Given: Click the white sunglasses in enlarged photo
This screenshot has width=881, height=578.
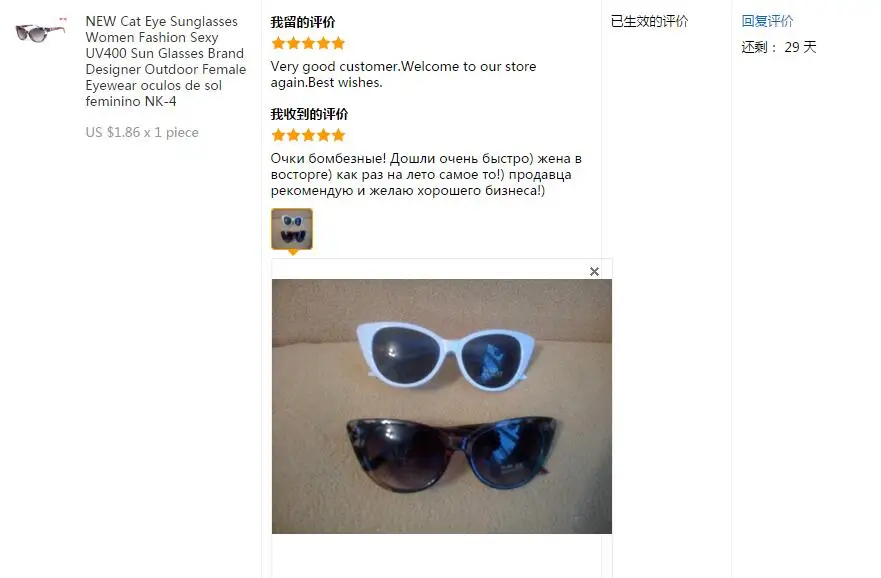Looking at the screenshot, I should 446,355.
